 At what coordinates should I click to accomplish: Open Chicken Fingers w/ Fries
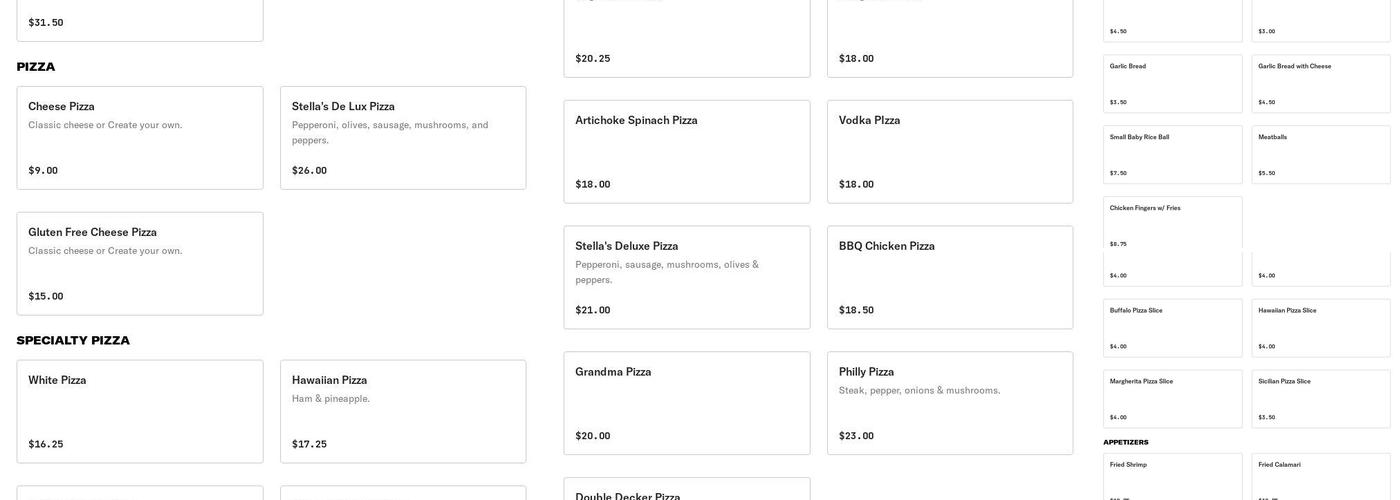1173,224
